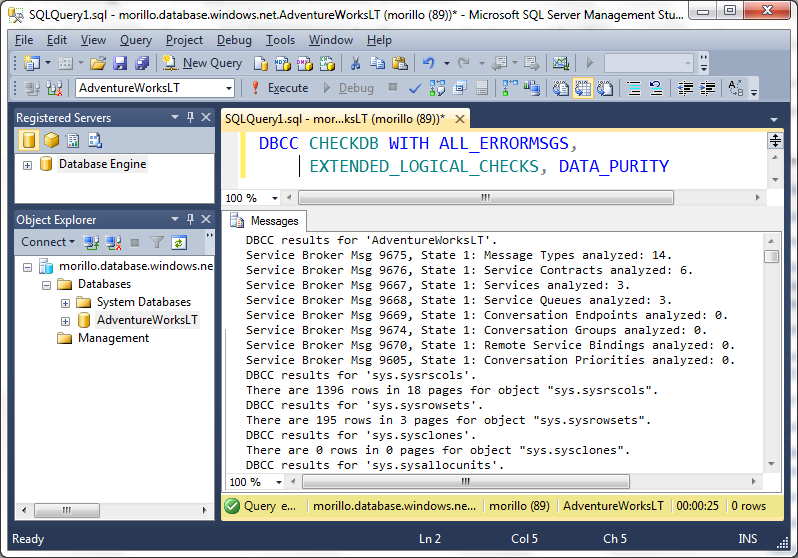
Task: Click the New Query button
Action: coord(203,63)
